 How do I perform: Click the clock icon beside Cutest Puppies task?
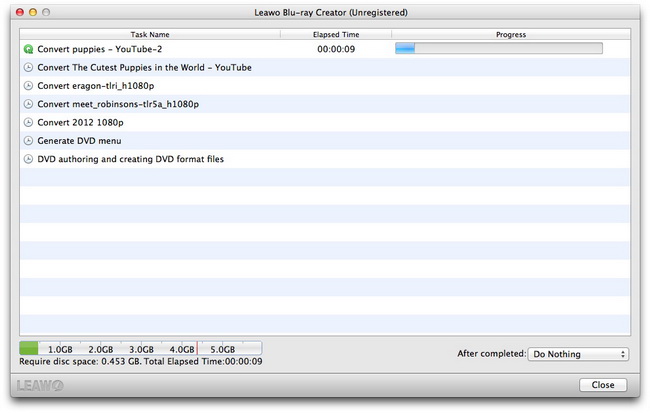(x=28, y=67)
